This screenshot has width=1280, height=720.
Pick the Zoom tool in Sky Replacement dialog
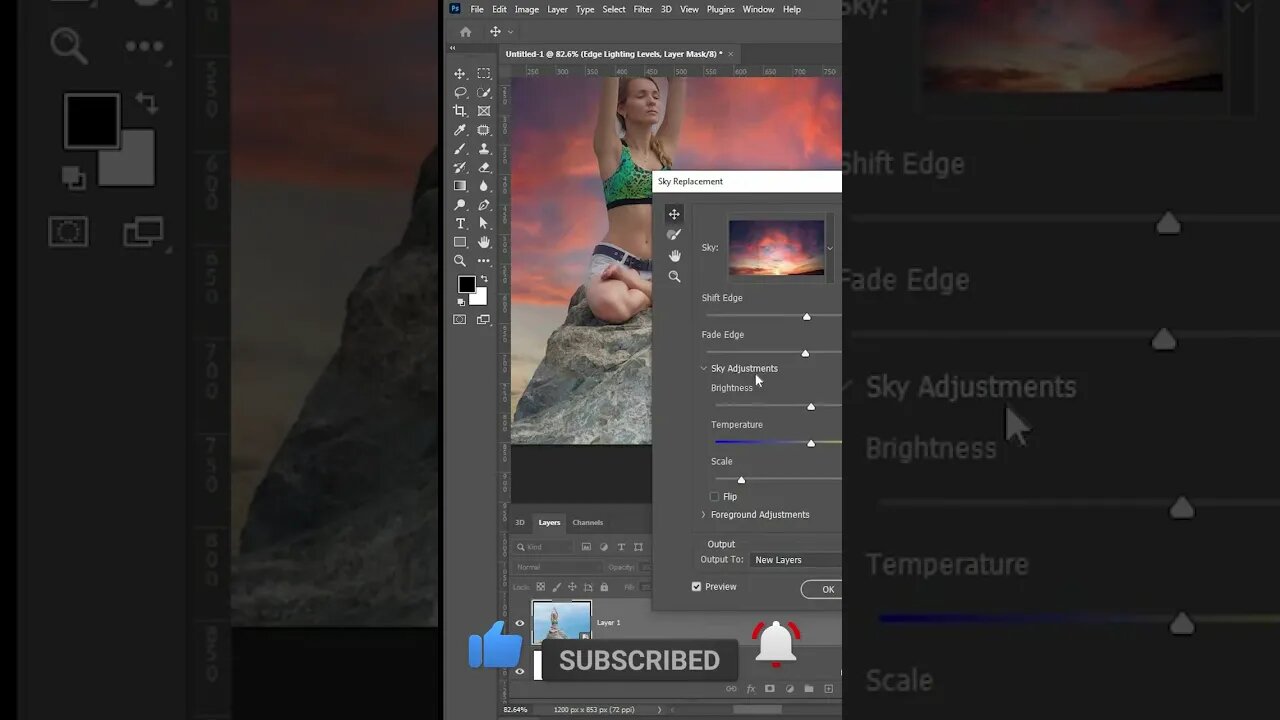[674, 277]
